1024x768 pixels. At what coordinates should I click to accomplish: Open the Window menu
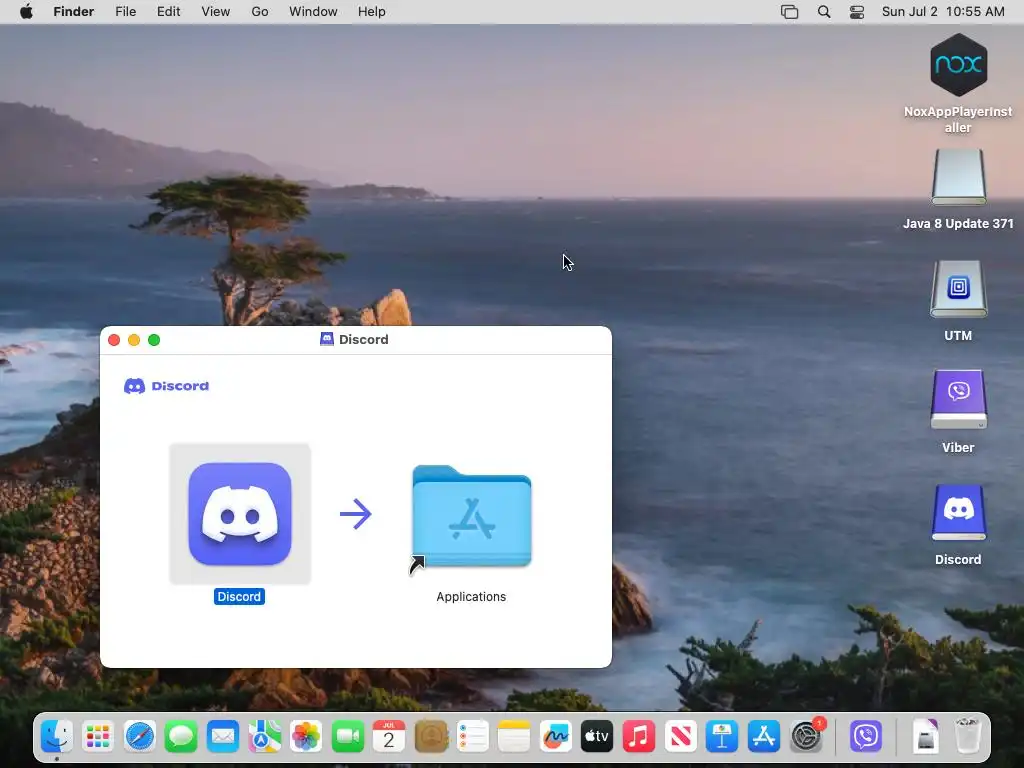click(313, 12)
